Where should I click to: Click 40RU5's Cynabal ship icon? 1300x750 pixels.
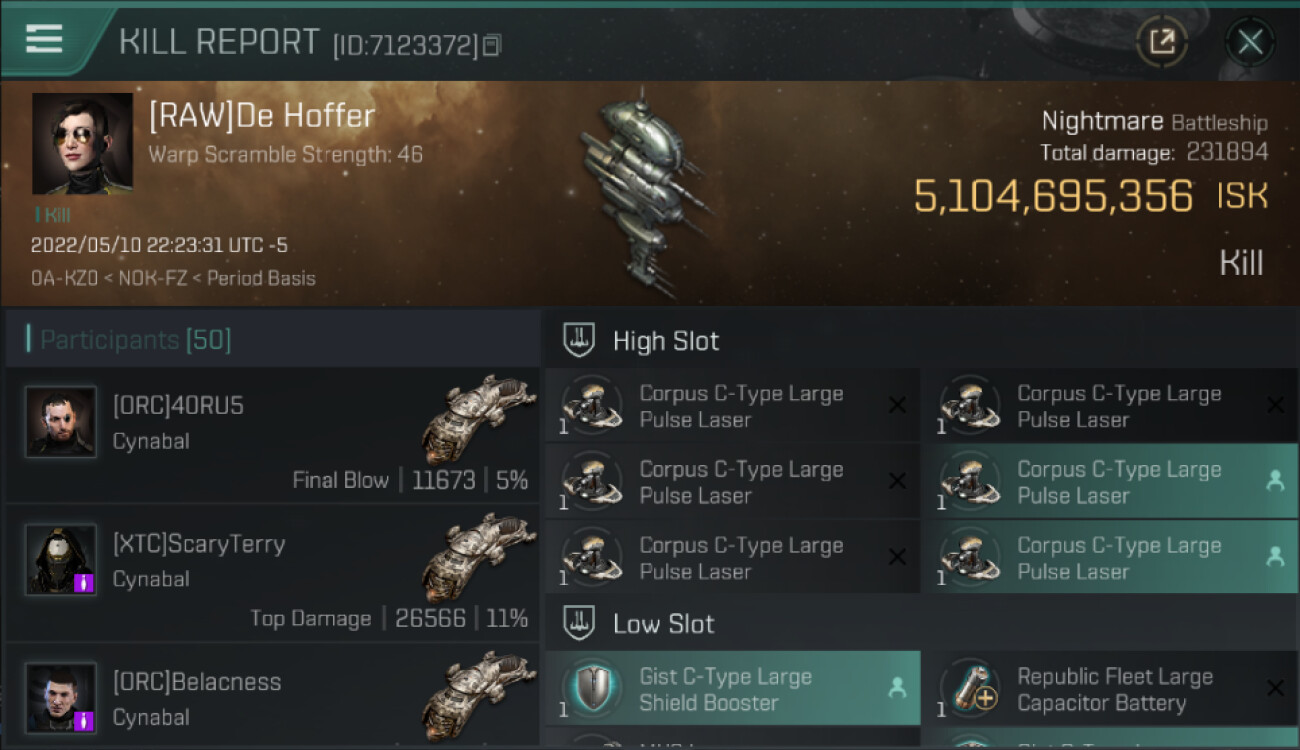pyautogui.click(x=478, y=418)
